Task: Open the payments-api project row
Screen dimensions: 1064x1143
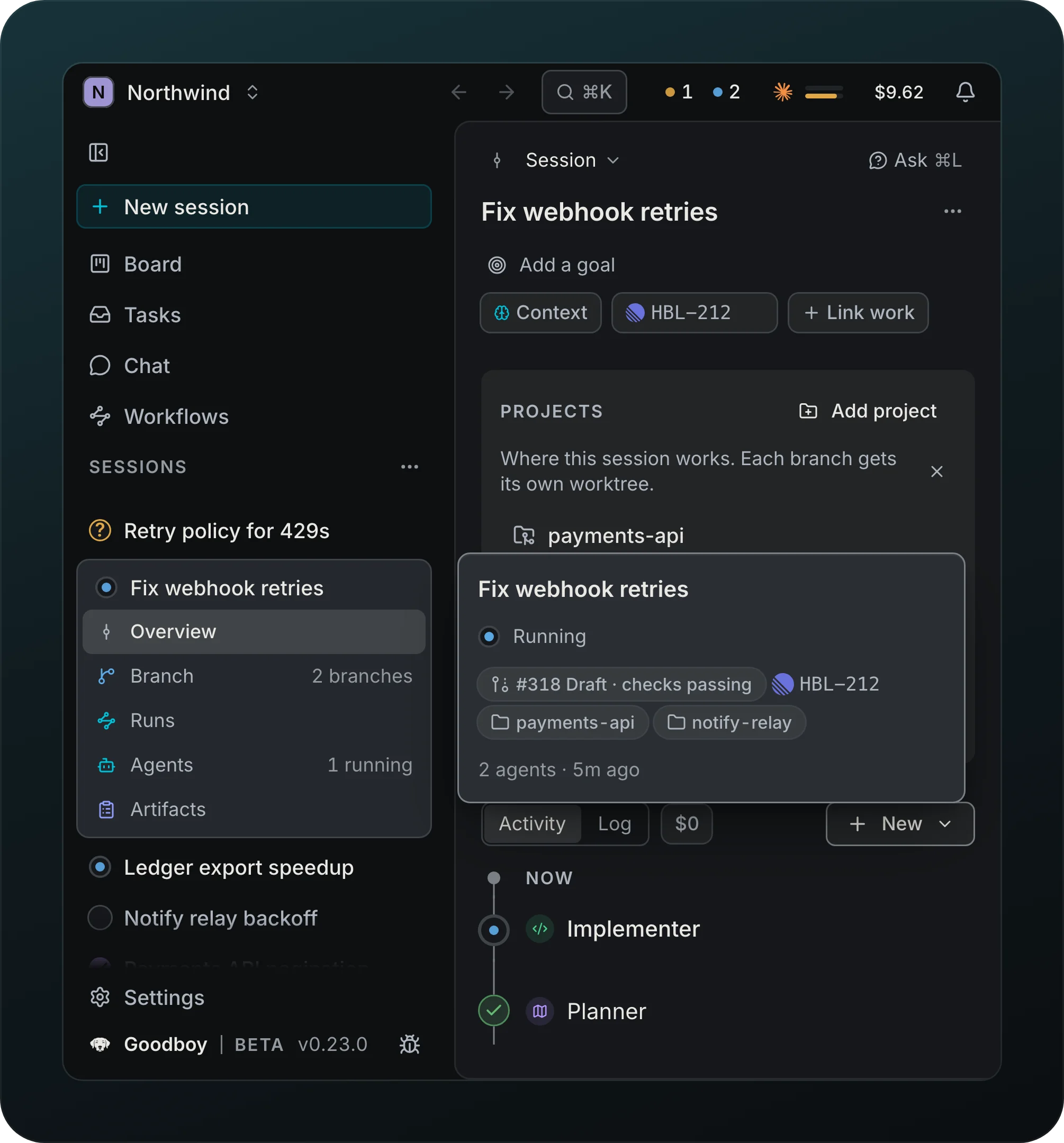Action: (598, 536)
